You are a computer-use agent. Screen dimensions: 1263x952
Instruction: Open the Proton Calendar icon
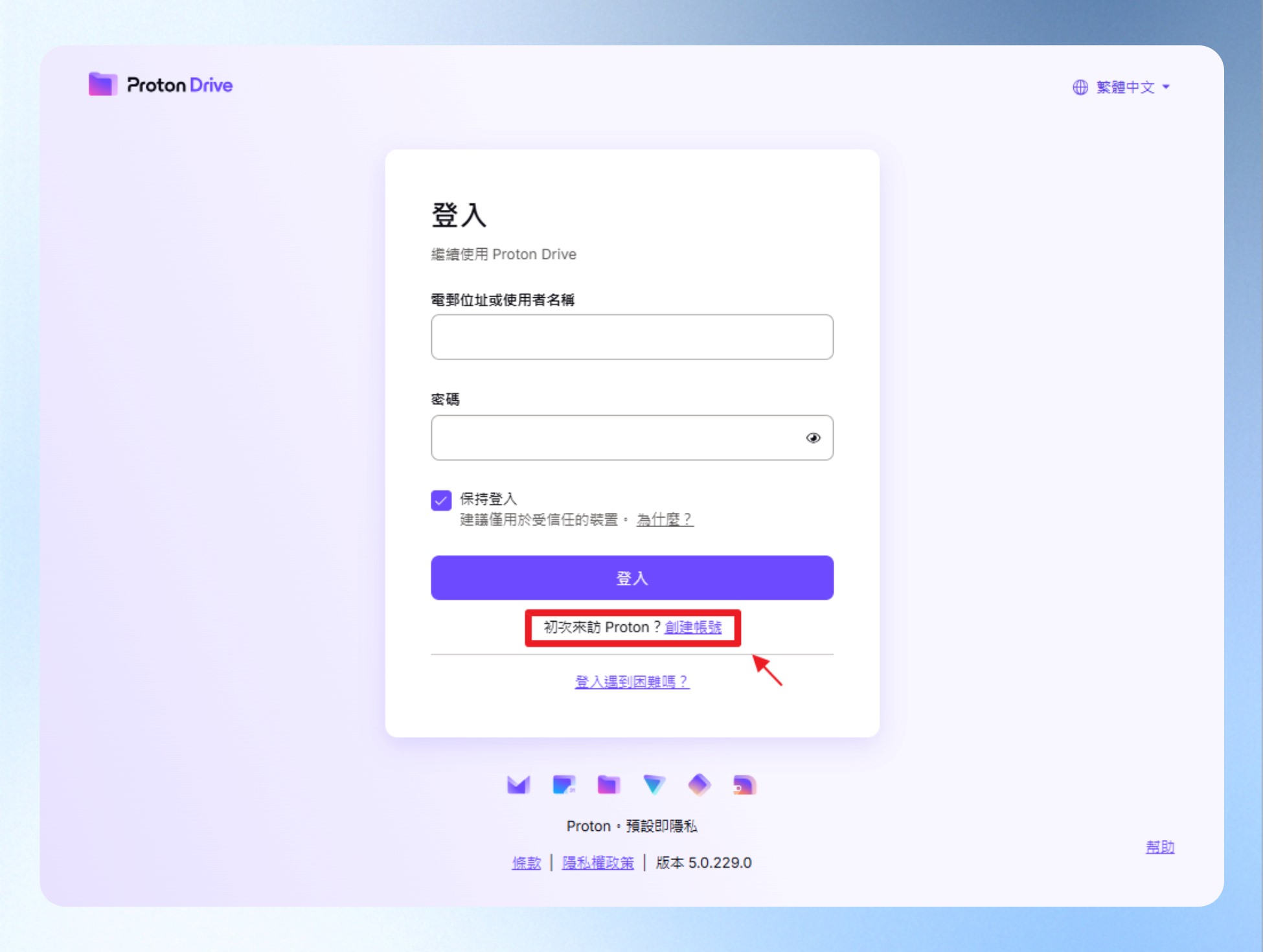click(564, 785)
